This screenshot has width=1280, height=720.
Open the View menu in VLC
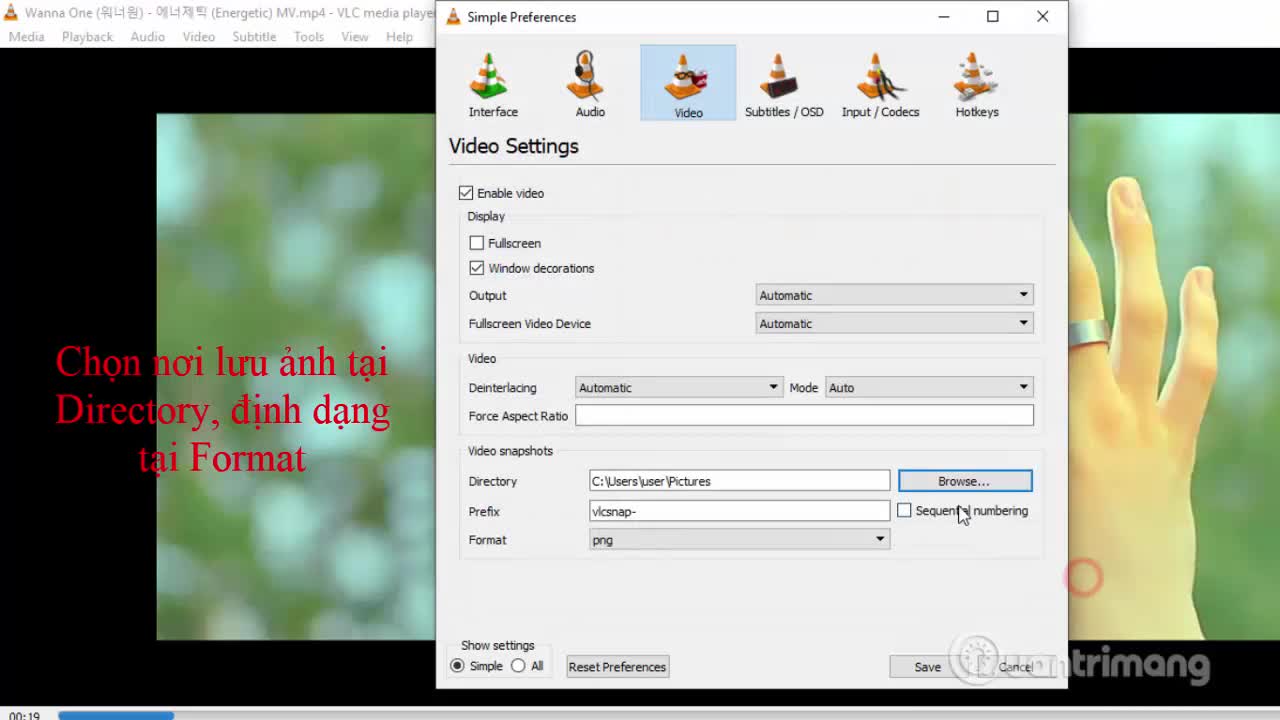[355, 36]
